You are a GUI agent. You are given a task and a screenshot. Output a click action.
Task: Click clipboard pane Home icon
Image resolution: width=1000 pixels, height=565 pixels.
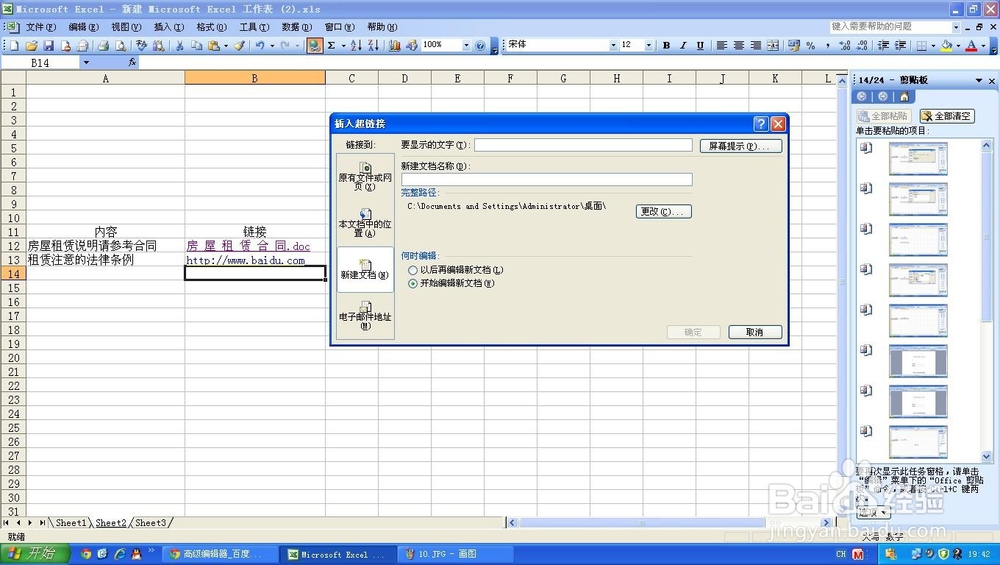pyautogui.click(x=904, y=96)
